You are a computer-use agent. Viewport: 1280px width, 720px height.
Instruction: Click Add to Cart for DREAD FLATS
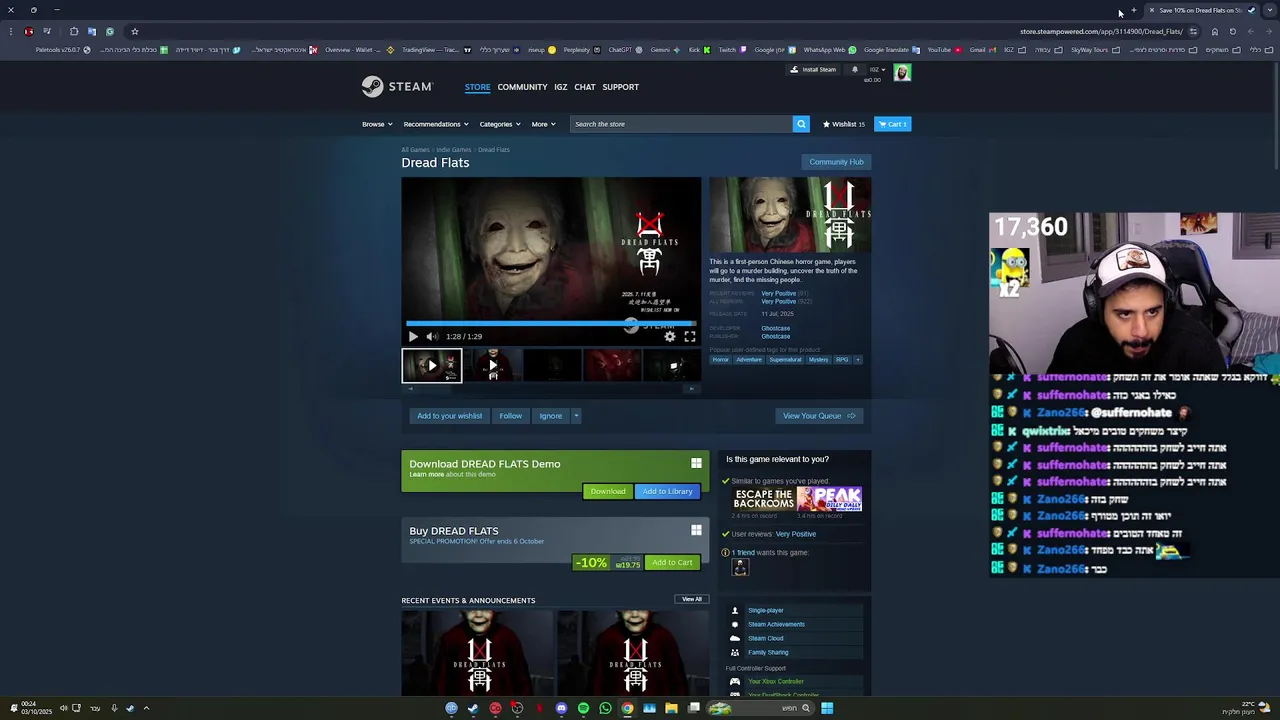(672, 562)
